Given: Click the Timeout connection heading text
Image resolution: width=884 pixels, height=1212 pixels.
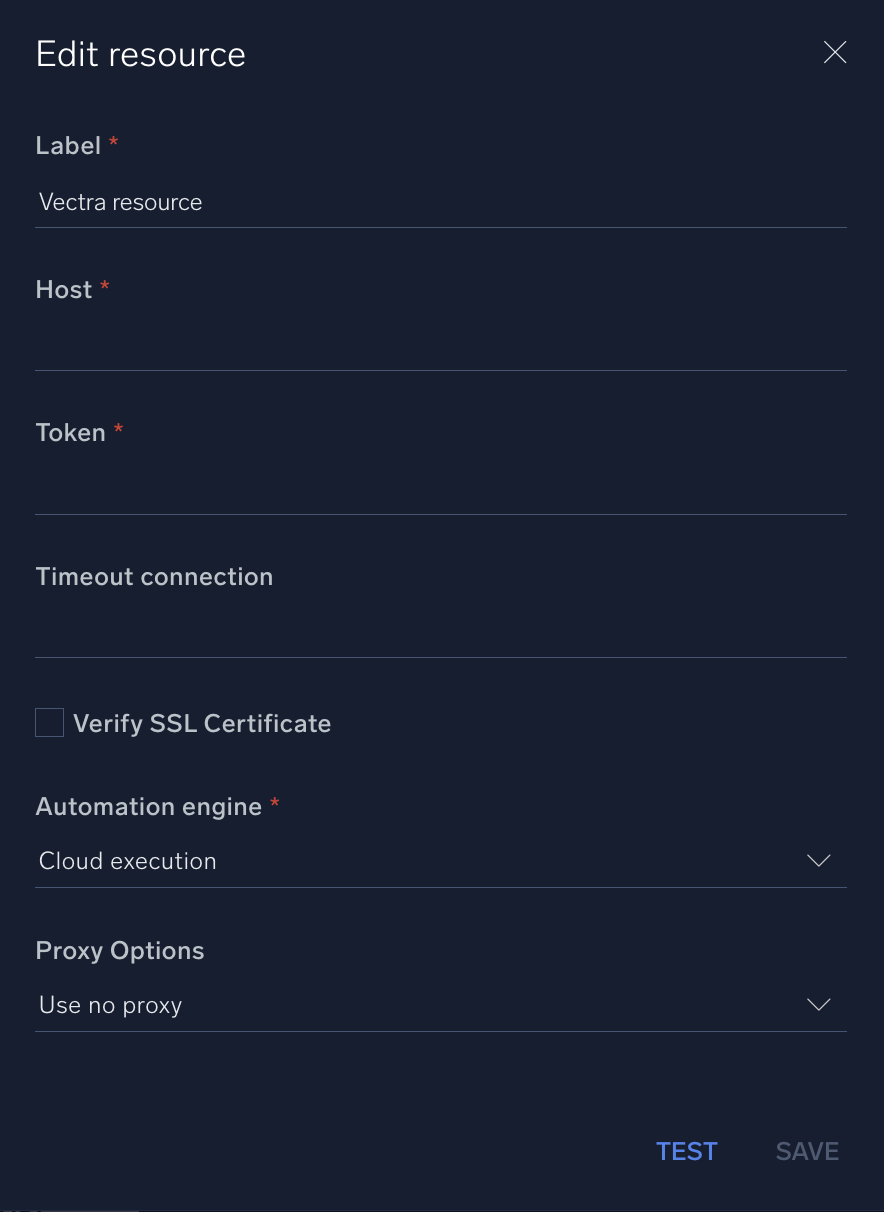Looking at the screenshot, I should pos(154,577).
